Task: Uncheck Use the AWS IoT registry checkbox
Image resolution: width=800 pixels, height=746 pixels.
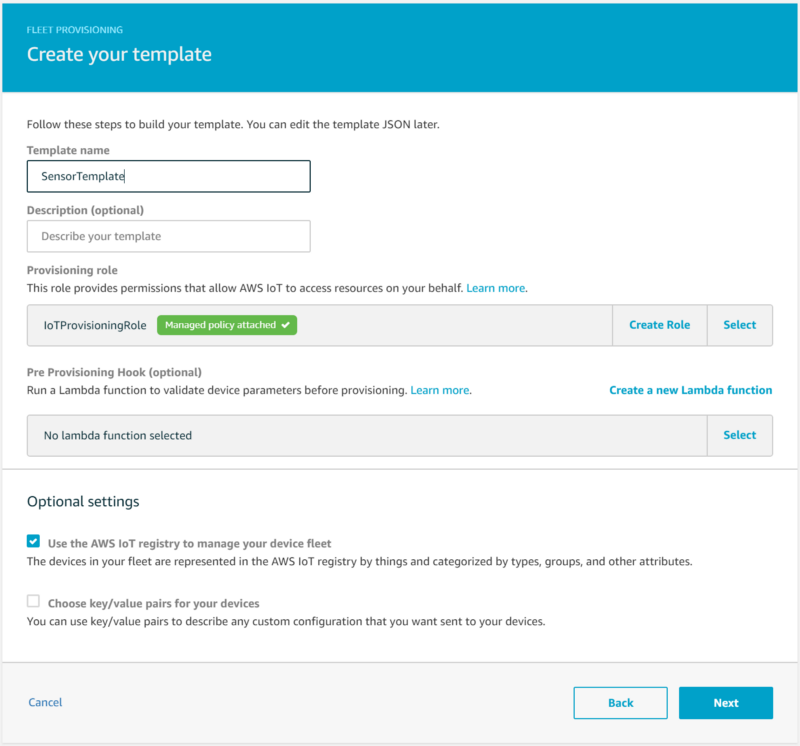Action: point(34,541)
